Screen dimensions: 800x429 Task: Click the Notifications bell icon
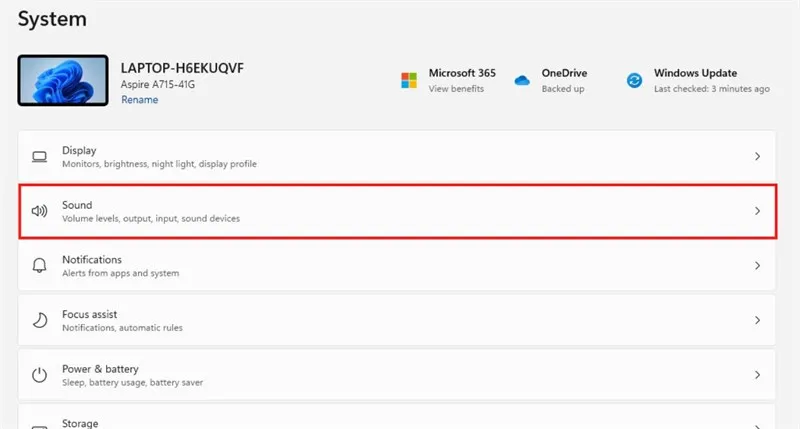coord(40,266)
